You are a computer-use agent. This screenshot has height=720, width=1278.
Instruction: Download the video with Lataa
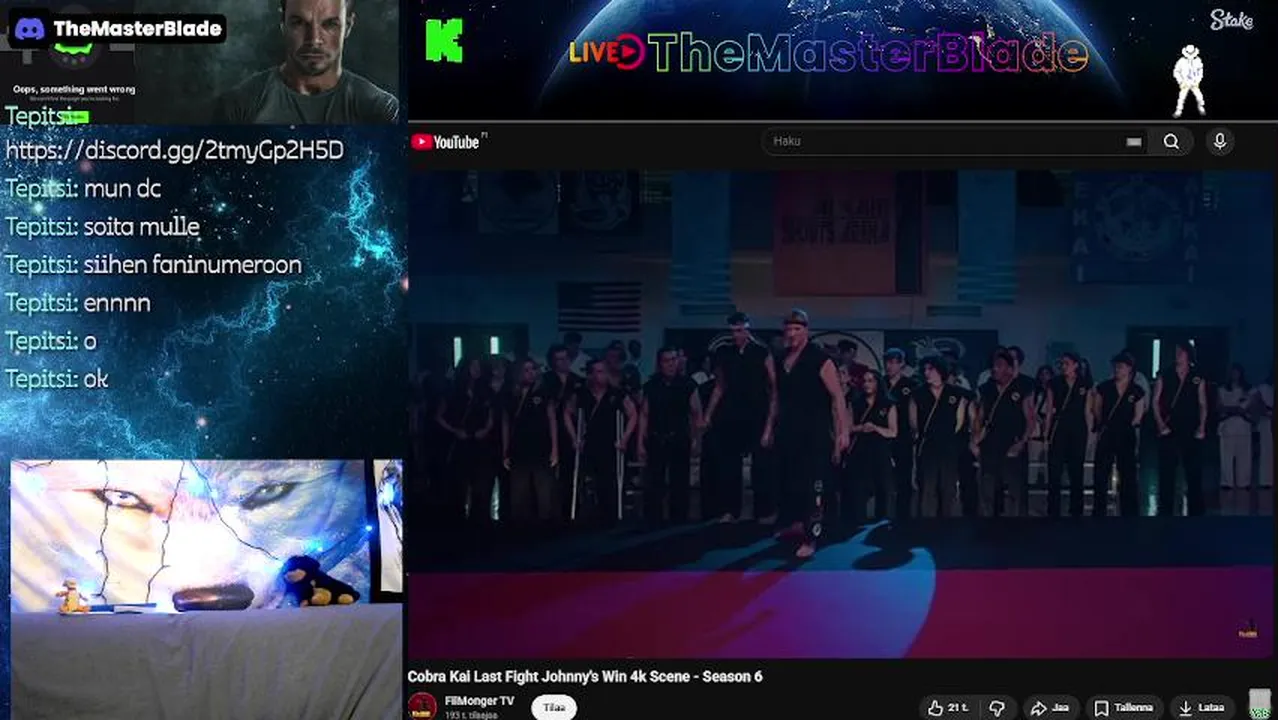click(x=1202, y=707)
